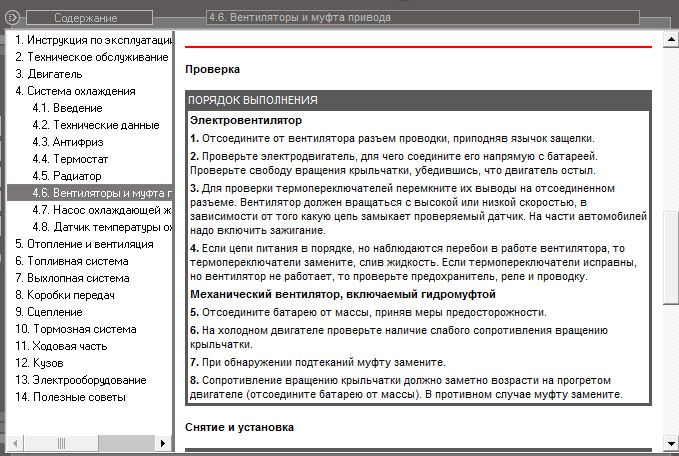Collapse 4. Система охлаждения chapter
This screenshot has width=679, height=456.
(75, 91)
